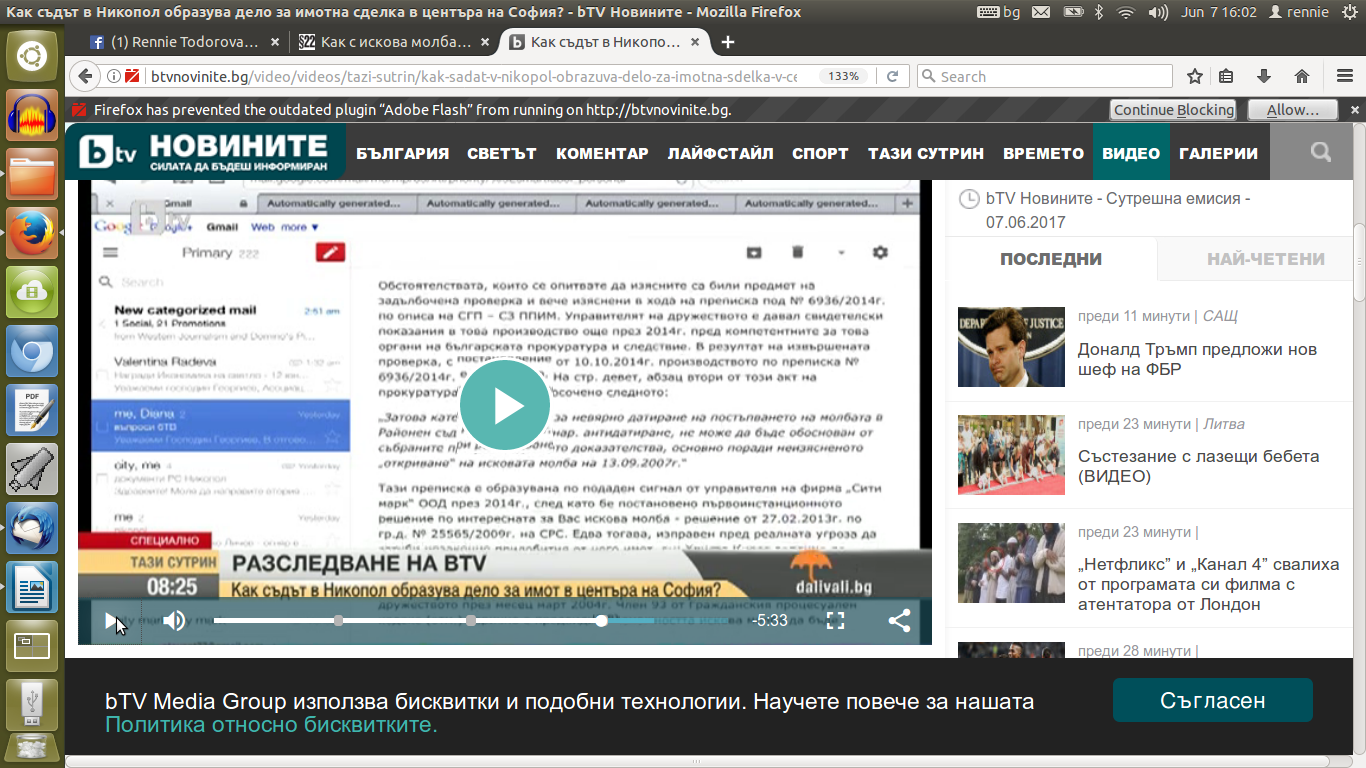1366x768 pixels.
Task: Click the large center play button
Action: click(x=504, y=405)
